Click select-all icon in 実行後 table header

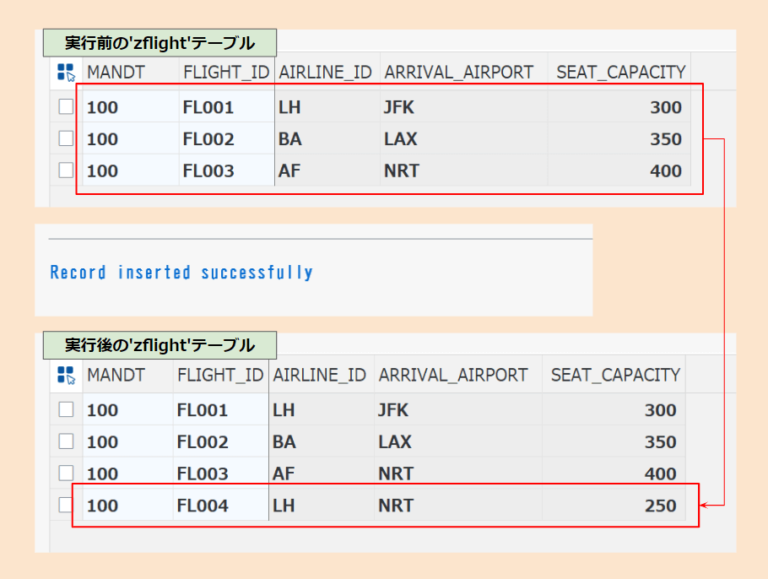66,375
